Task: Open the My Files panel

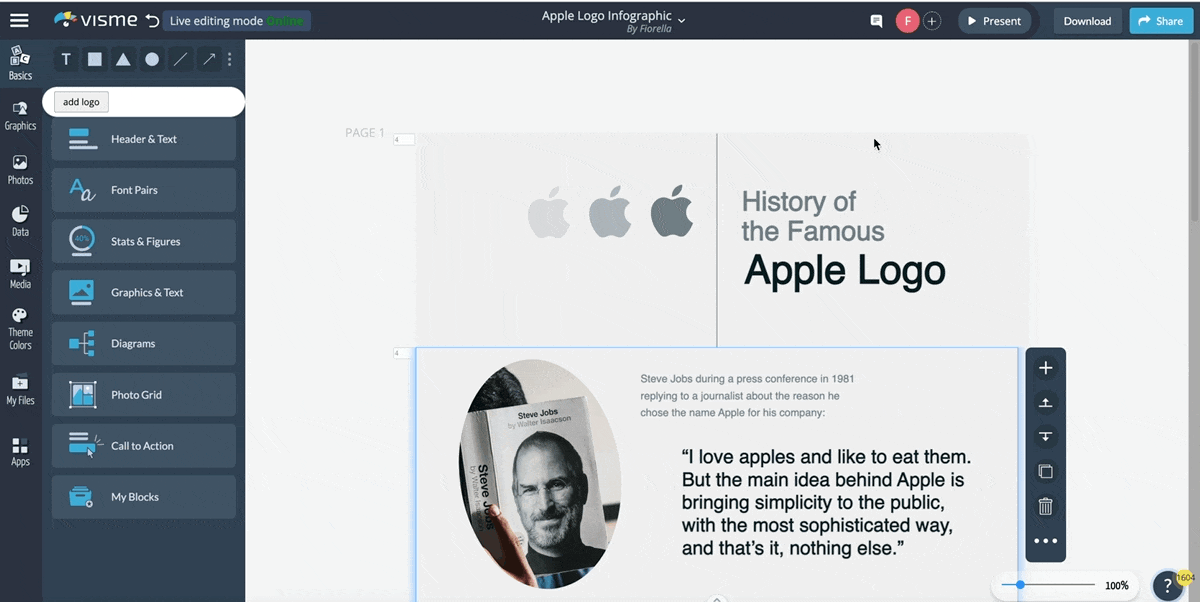Action: coord(20,390)
